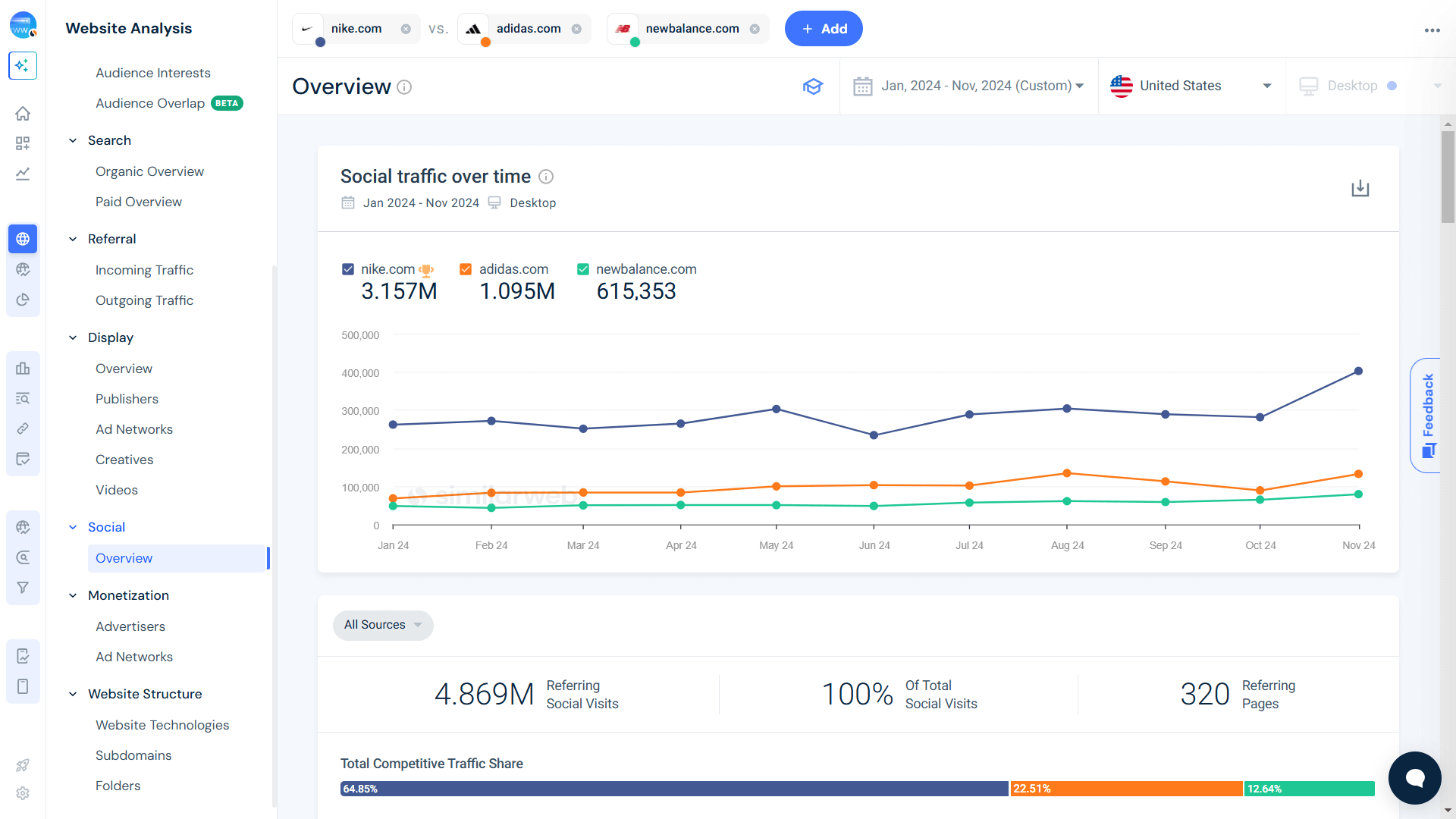The width and height of the screenshot is (1456, 819).
Task: Open Publishers under Display
Action: [127, 399]
